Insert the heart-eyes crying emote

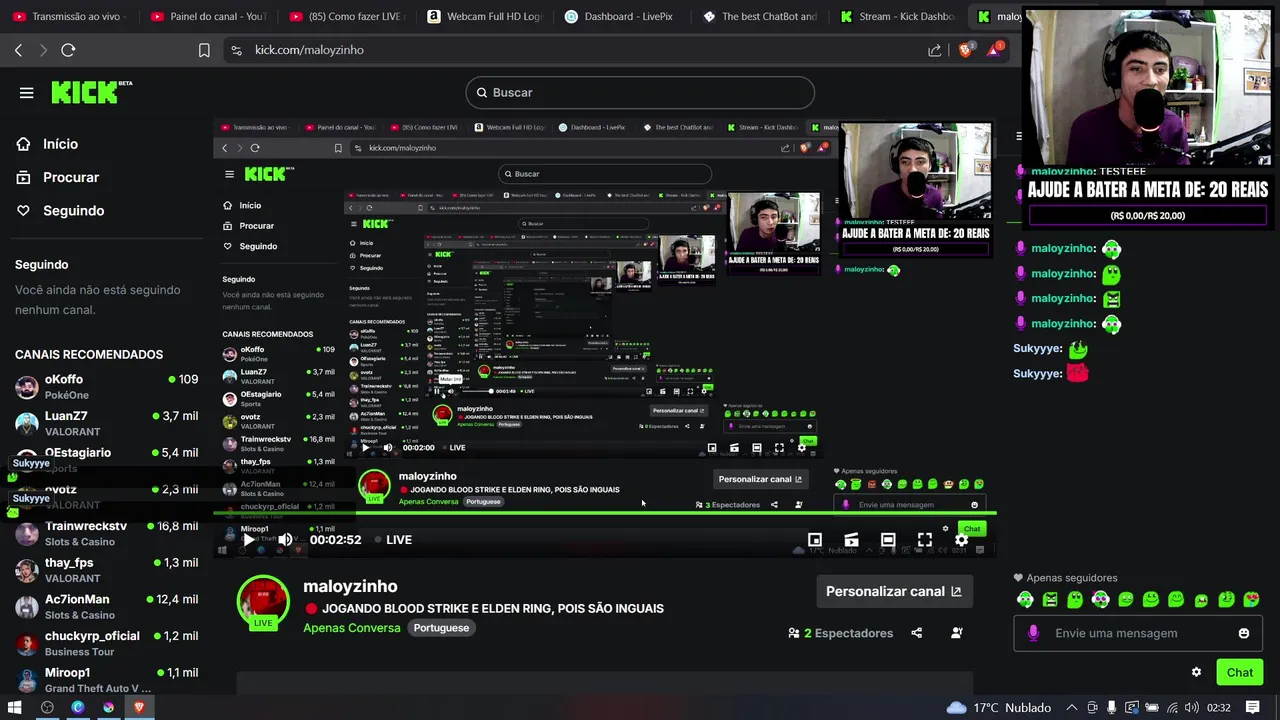[1251, 599]
